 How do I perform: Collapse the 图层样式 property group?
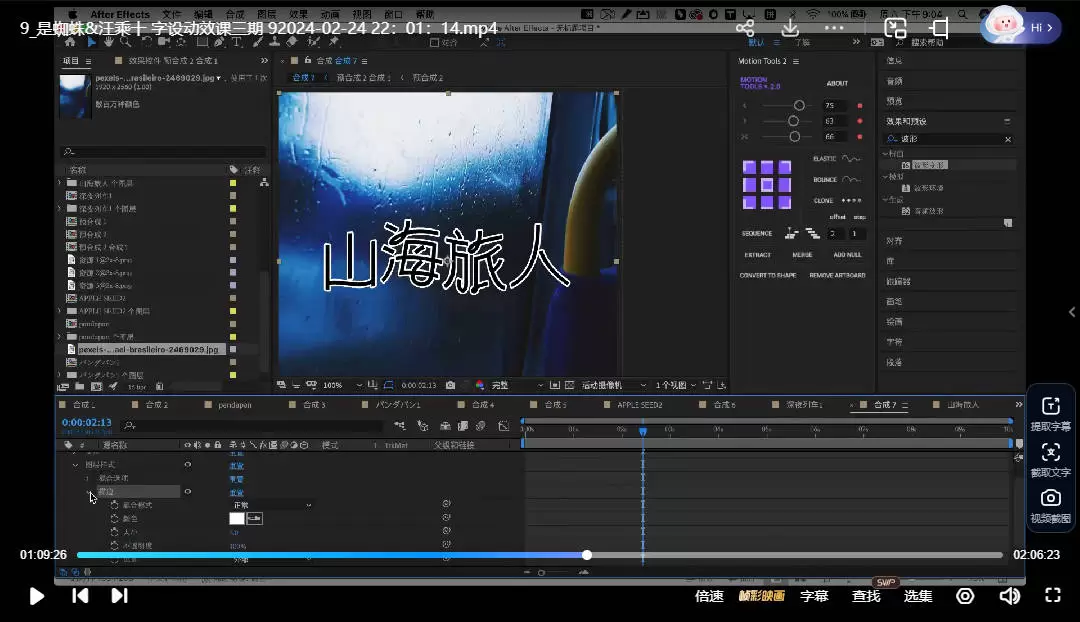click(x=75, y=465)
